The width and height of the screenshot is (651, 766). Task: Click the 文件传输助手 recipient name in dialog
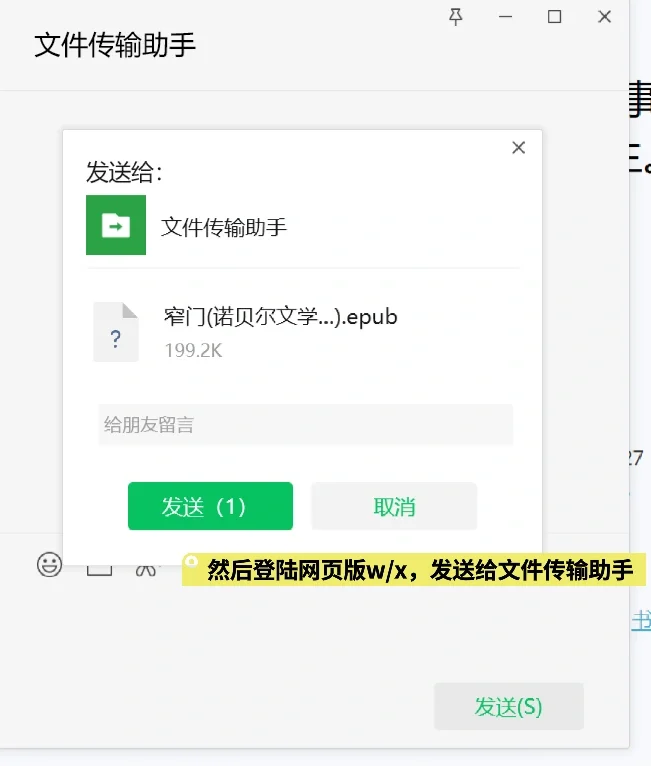pyautogui.click(x=224, y=227)
